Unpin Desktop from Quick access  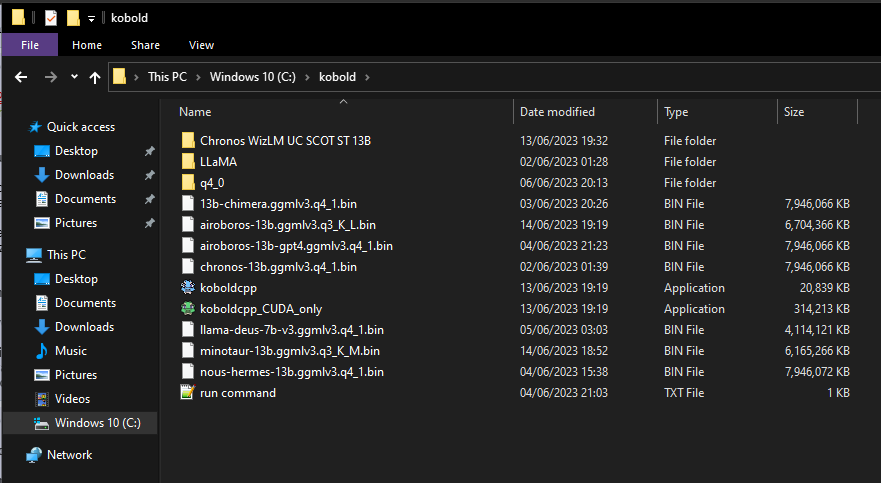click(x=149, y=151)
